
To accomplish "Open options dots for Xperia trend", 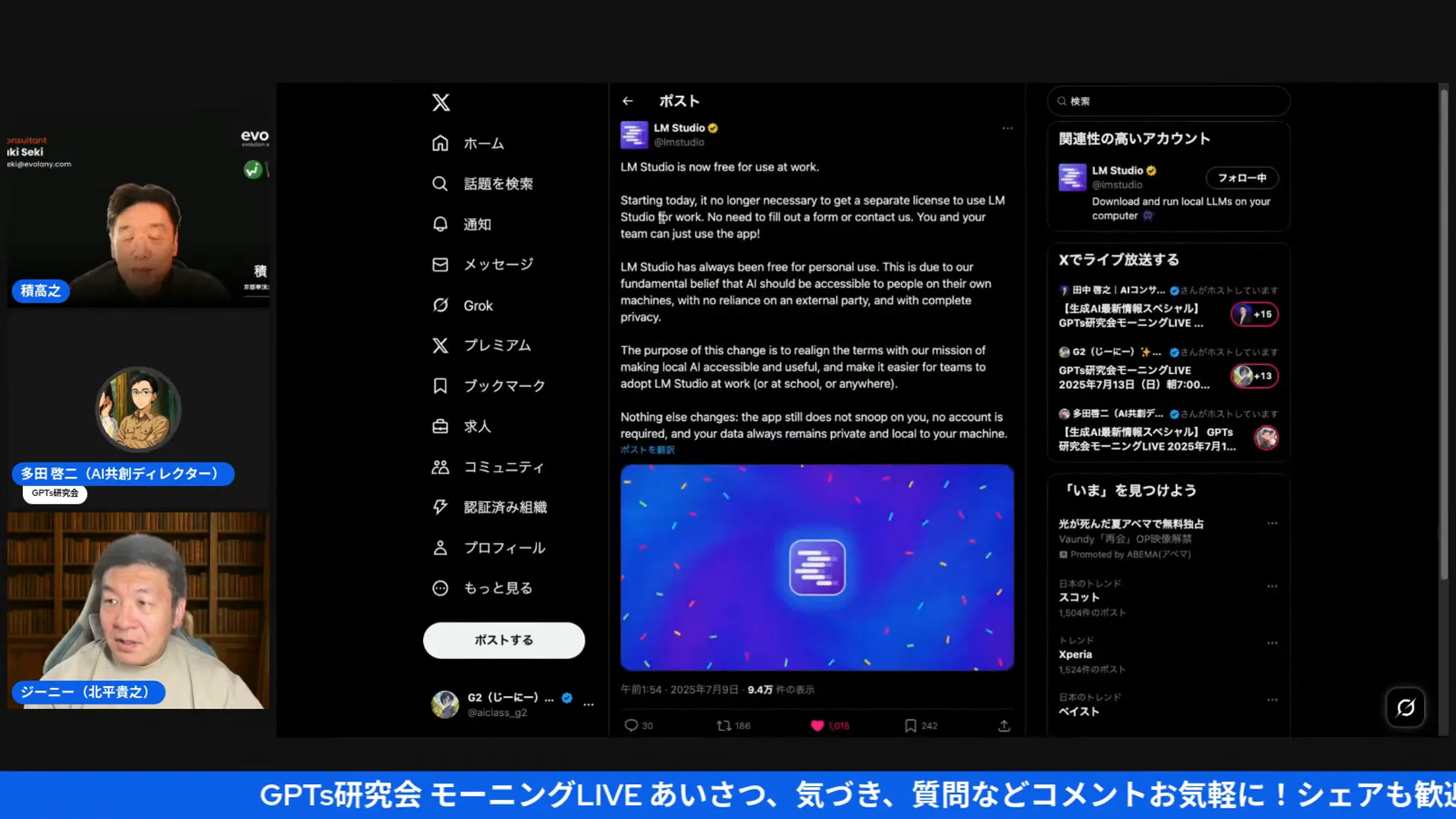I will pyautogui.click(x=1272, y=643).
